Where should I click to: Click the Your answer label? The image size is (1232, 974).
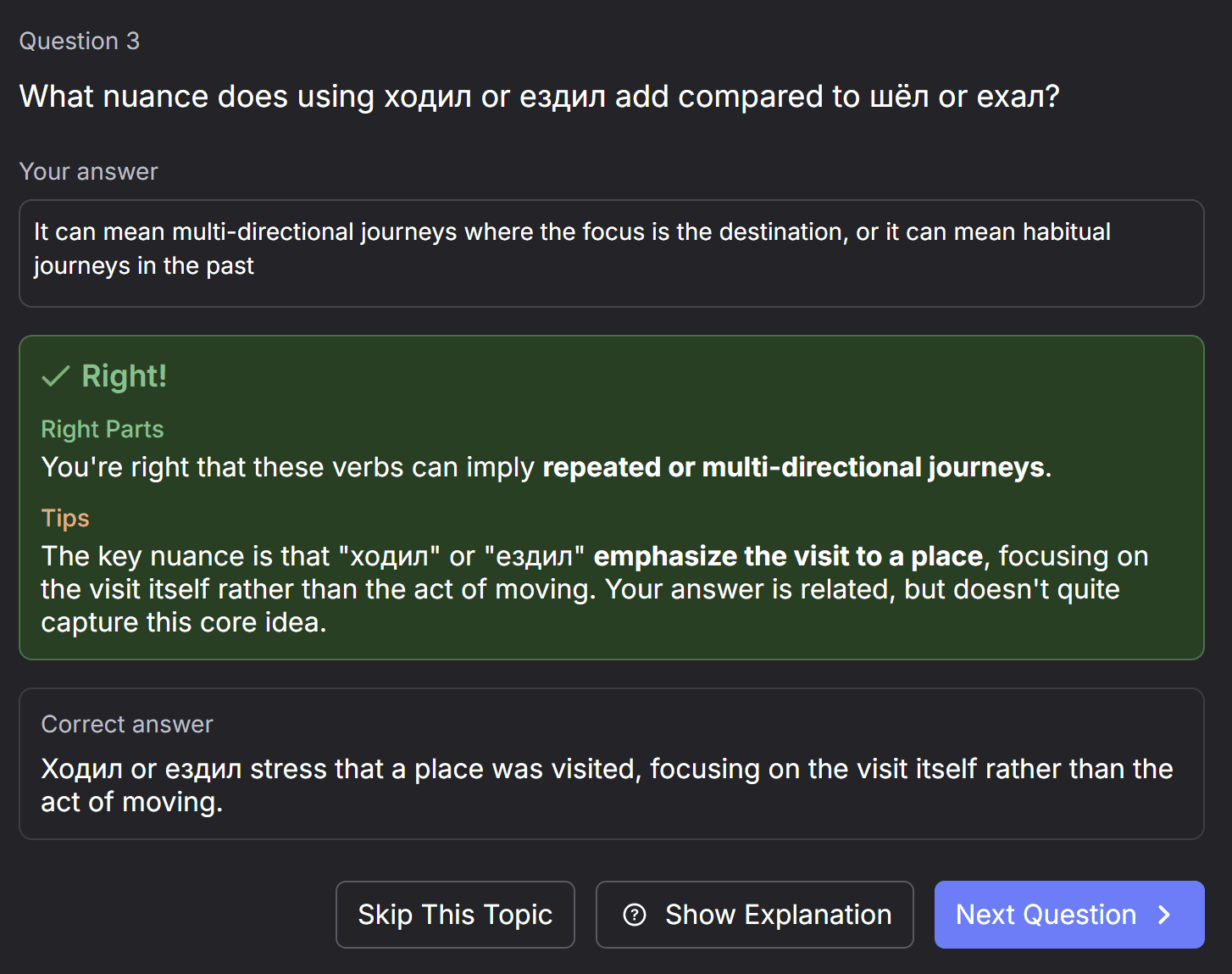coord(88,171)
